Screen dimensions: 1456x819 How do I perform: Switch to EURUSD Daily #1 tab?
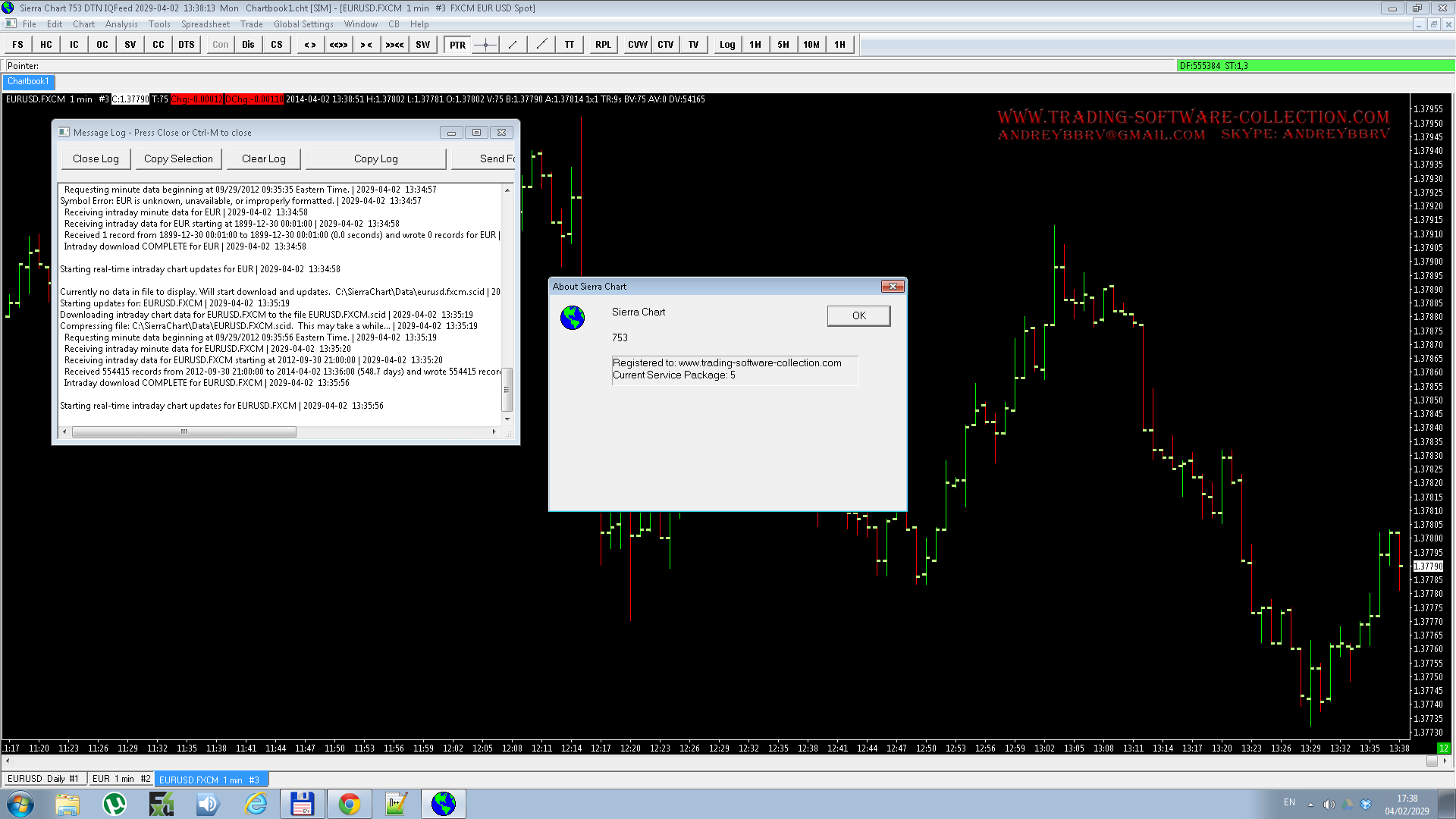(43, 780)
